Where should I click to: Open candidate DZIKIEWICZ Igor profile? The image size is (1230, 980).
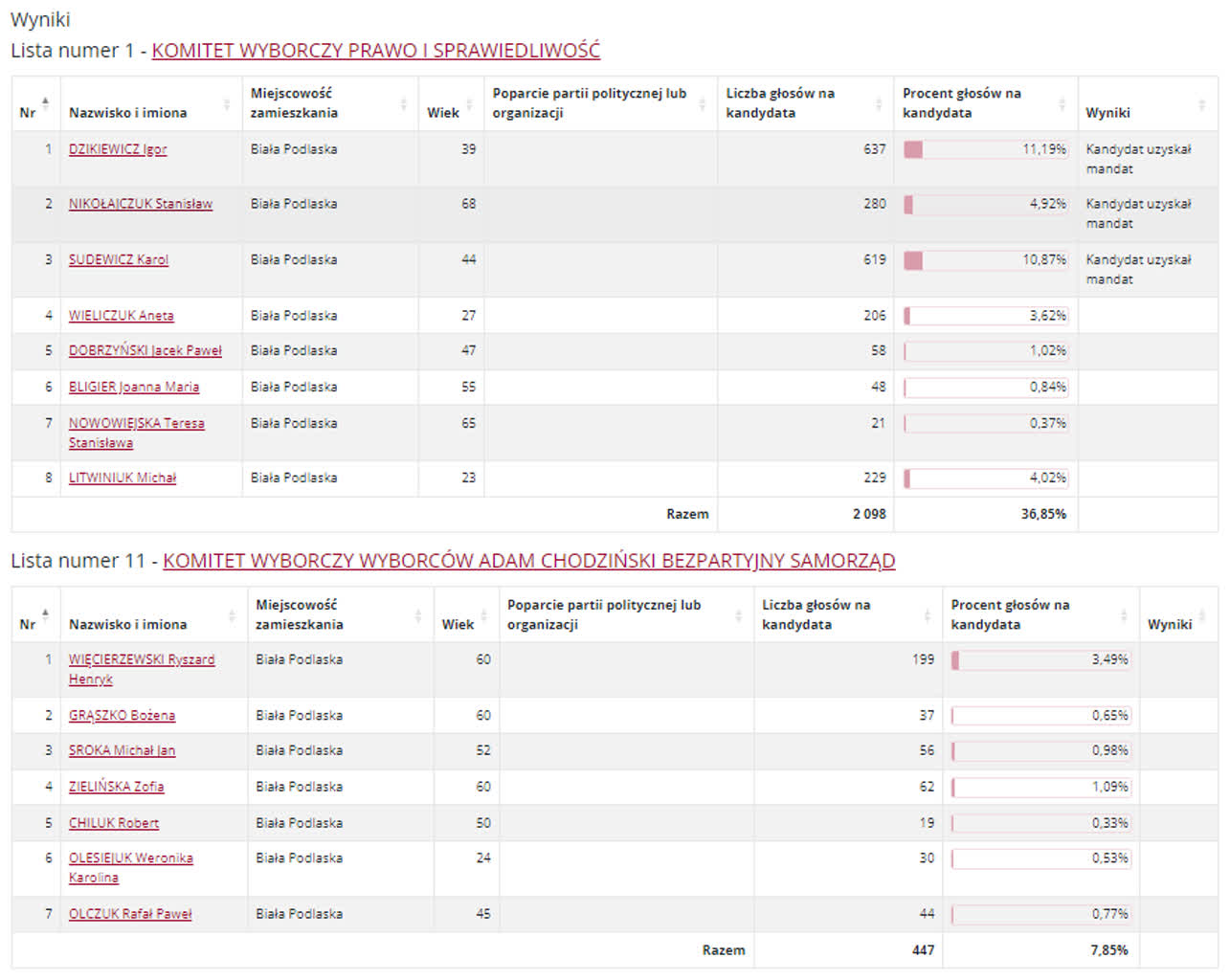118,149
